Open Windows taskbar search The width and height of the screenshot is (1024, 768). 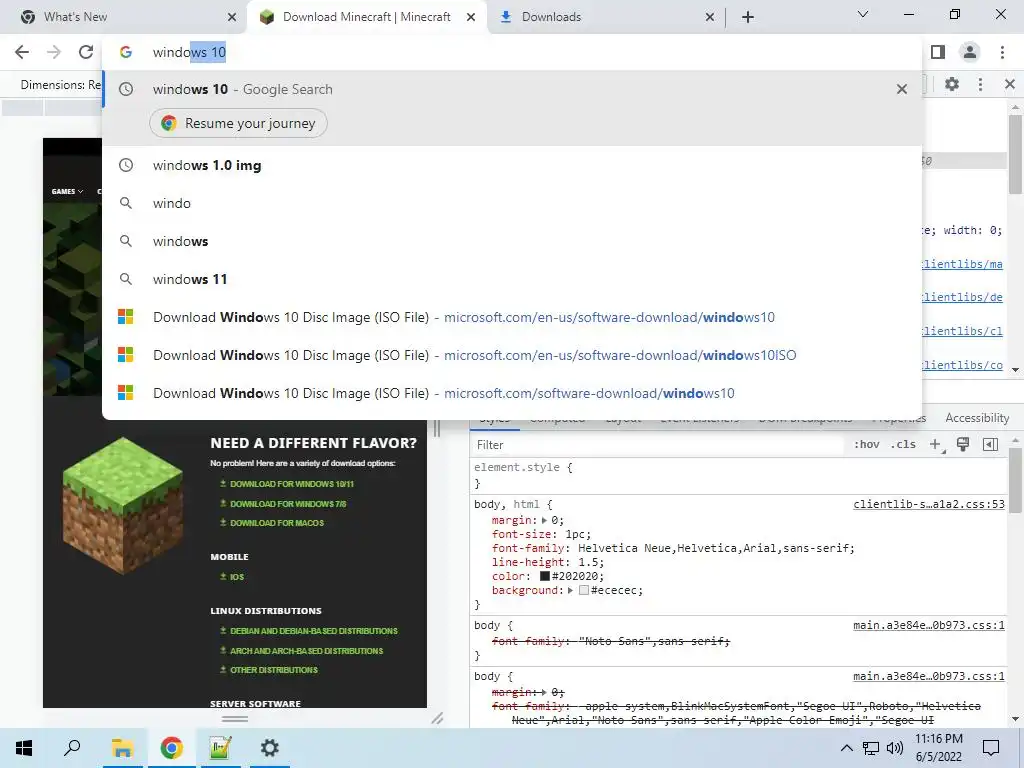72,748
